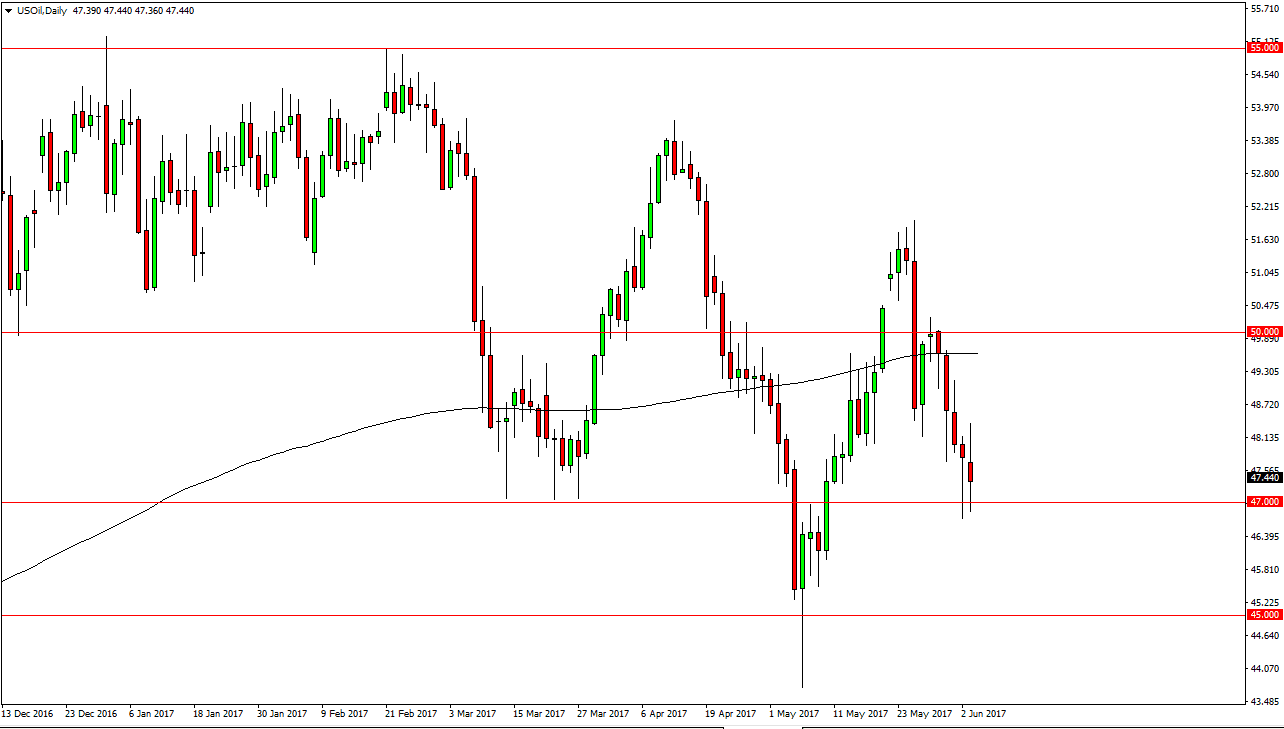The height and width of the screenshot is (729, 1284).
Task: Click the 55.000 resistance price label
Action: pyautogui.click(x=1259, y=47)
